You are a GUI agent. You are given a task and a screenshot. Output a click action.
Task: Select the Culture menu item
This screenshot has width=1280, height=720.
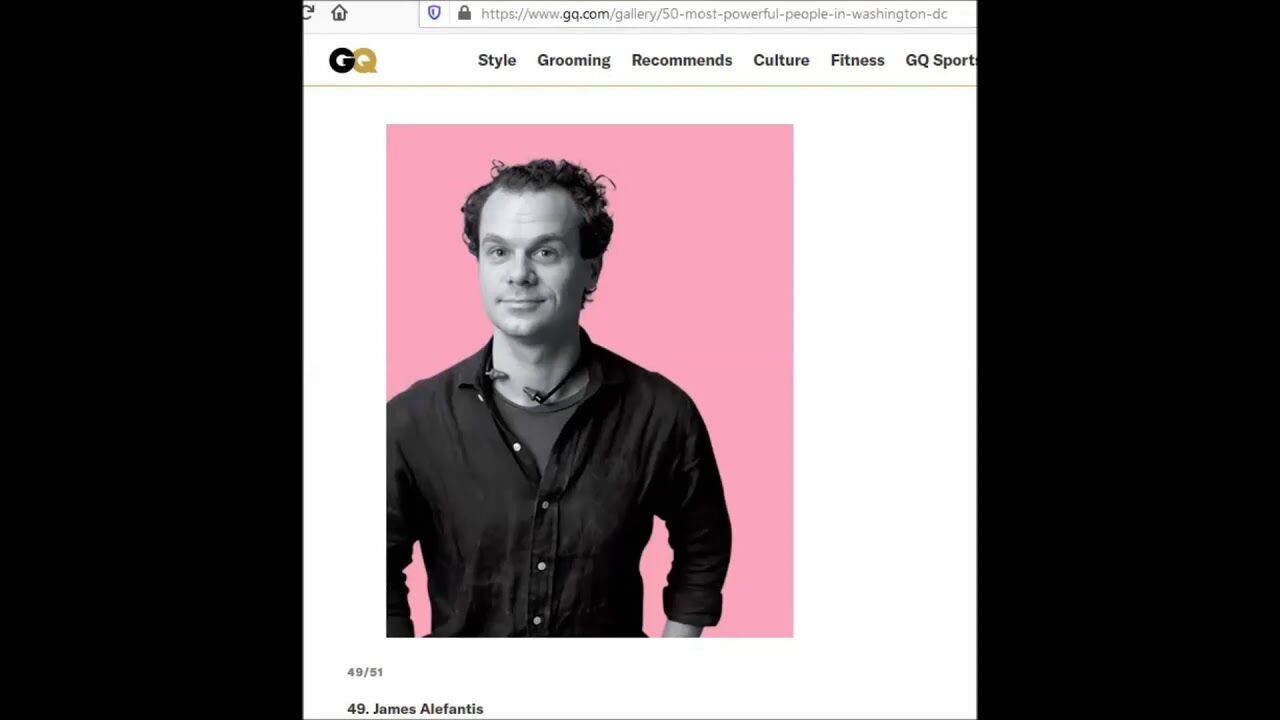point(781,60)
